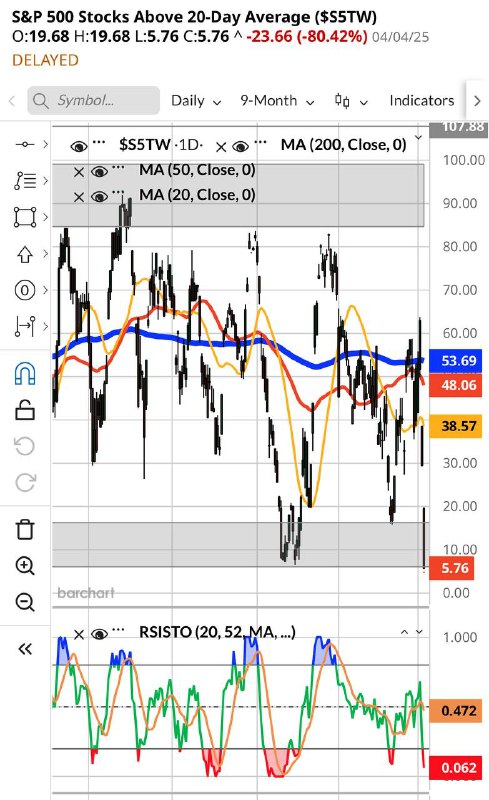
Task: Open the 9-Month range dropdown
Action: (x=277, y=101)
